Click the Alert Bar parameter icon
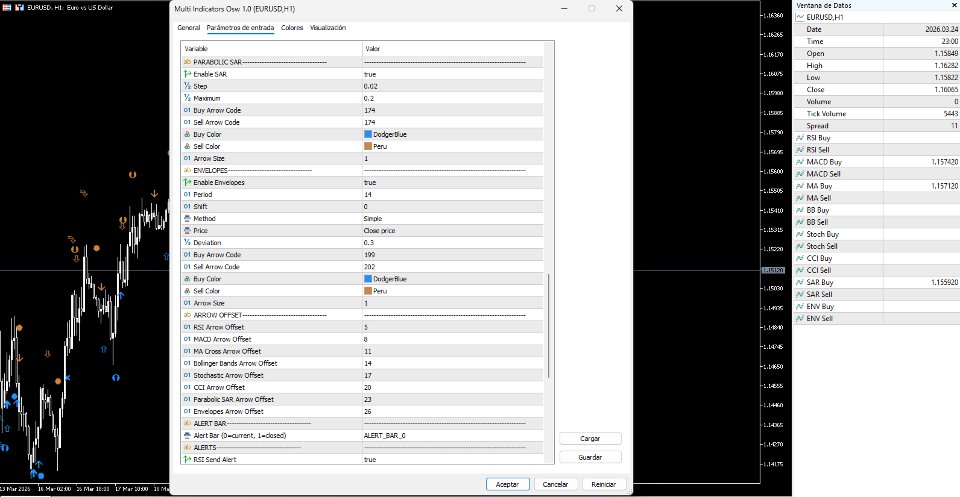The height and width of the screenshot is (497, 960). 187,435
